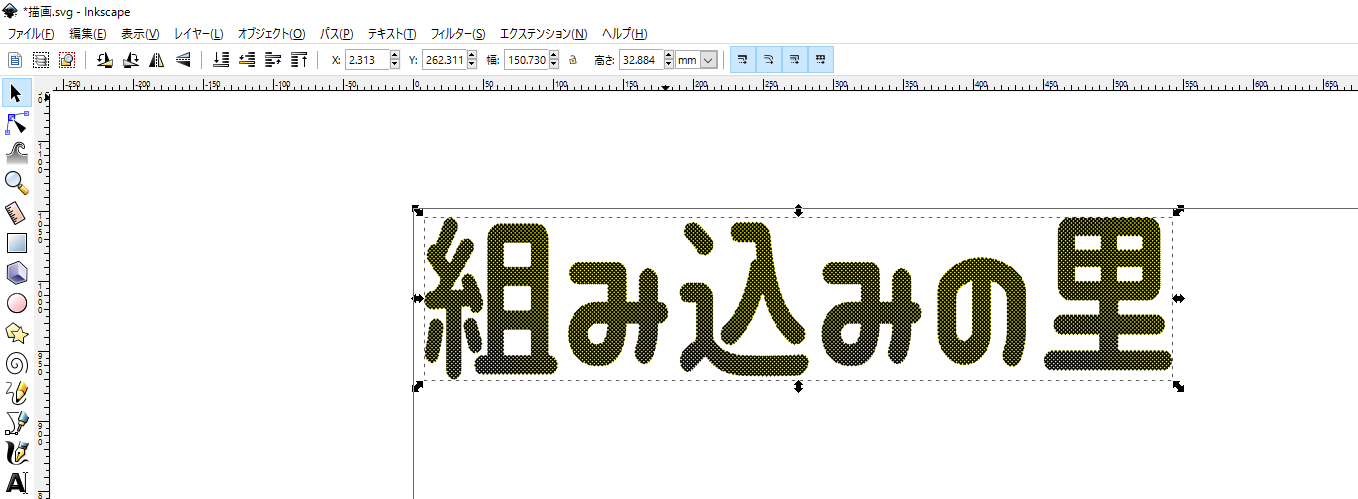Open the テキスト(T) menu
The image size is (1358, 499).
(392, 34)
